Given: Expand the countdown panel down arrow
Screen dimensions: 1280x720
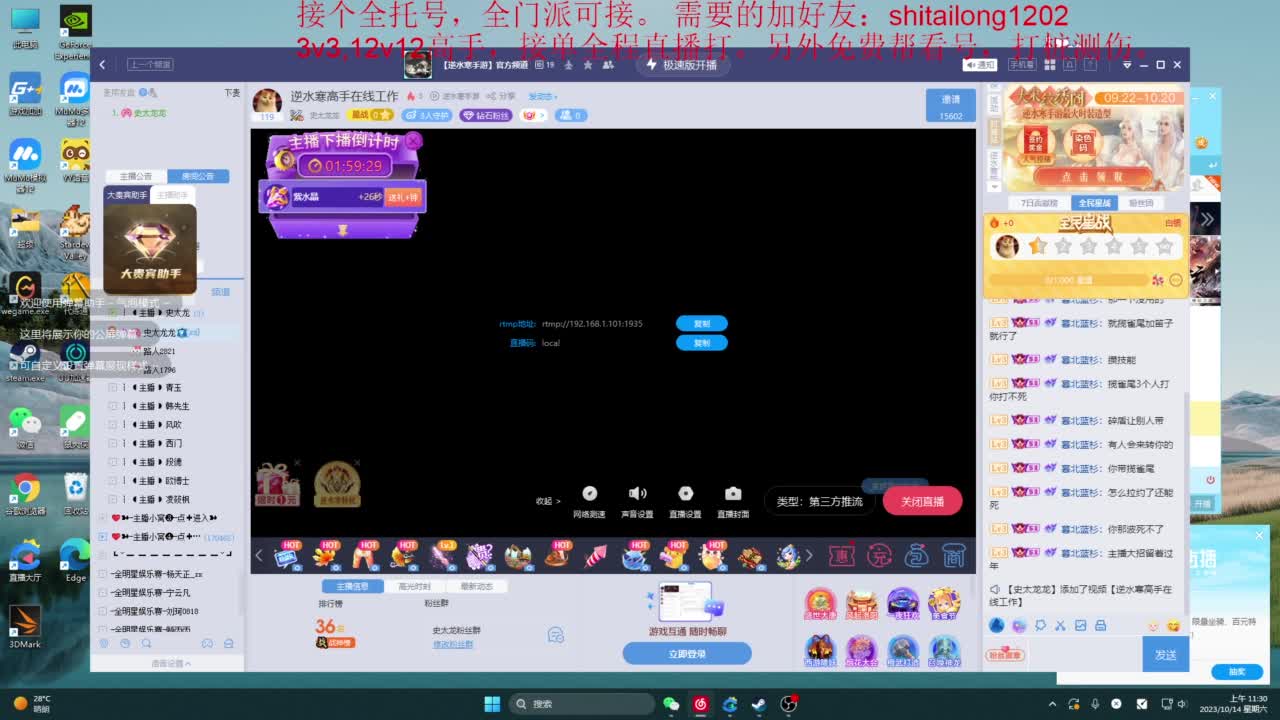Looking at the screenshot, I should coord(342,229).
